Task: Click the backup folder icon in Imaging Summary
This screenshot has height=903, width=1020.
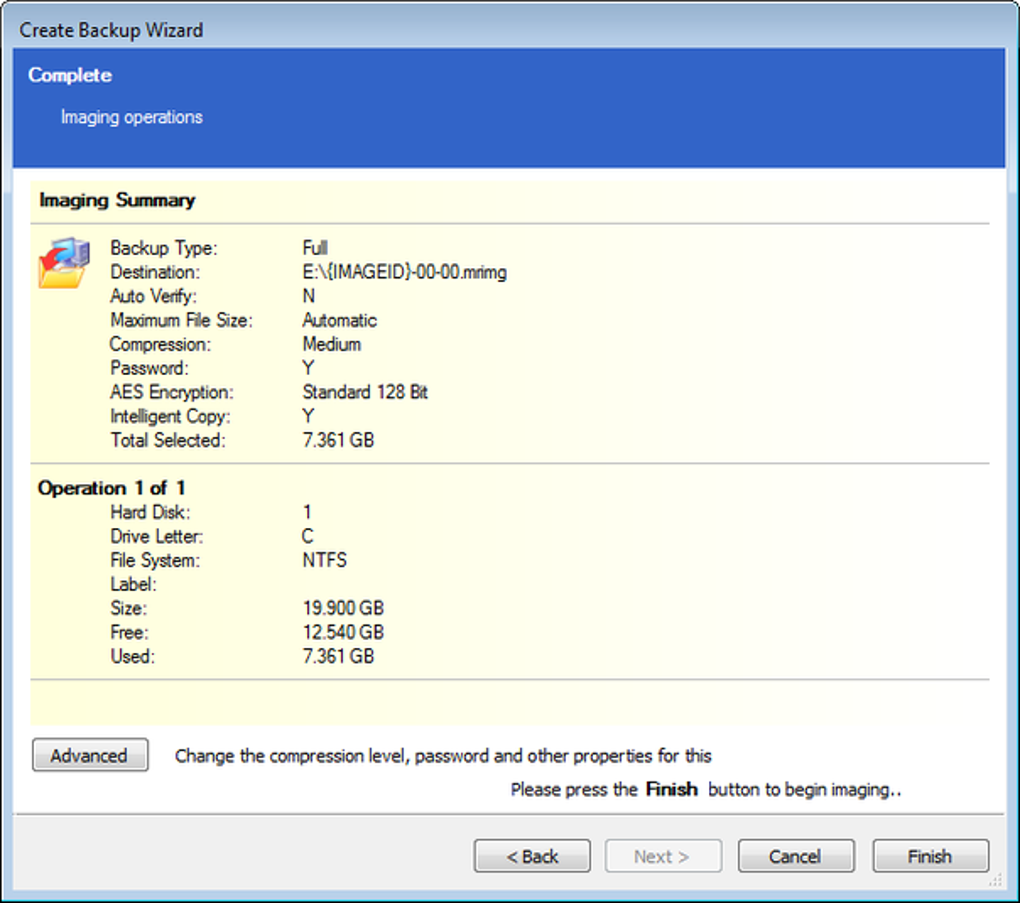Action: coord(65,263)
